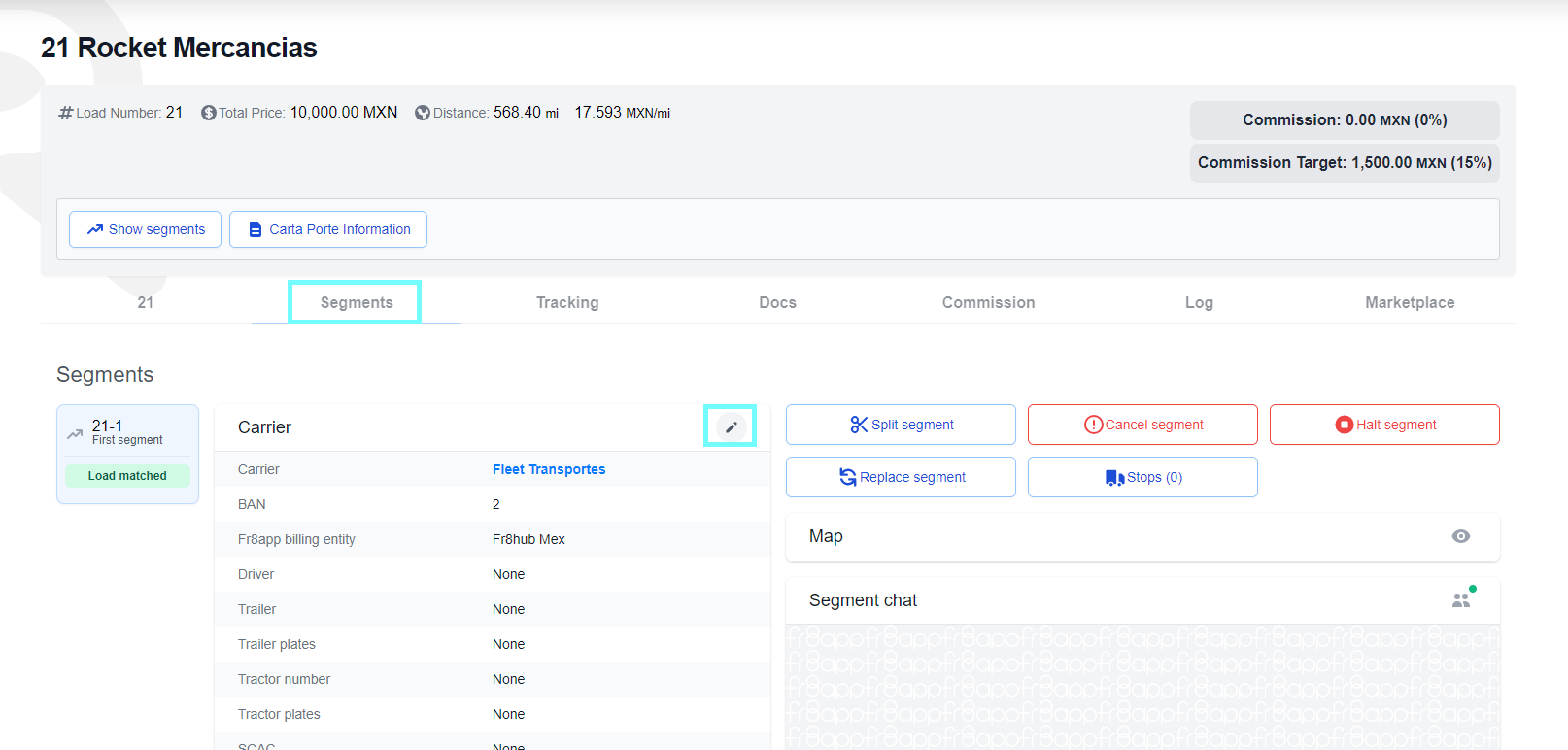Select the 21-1 First segment card

click(x=127, y=454)
